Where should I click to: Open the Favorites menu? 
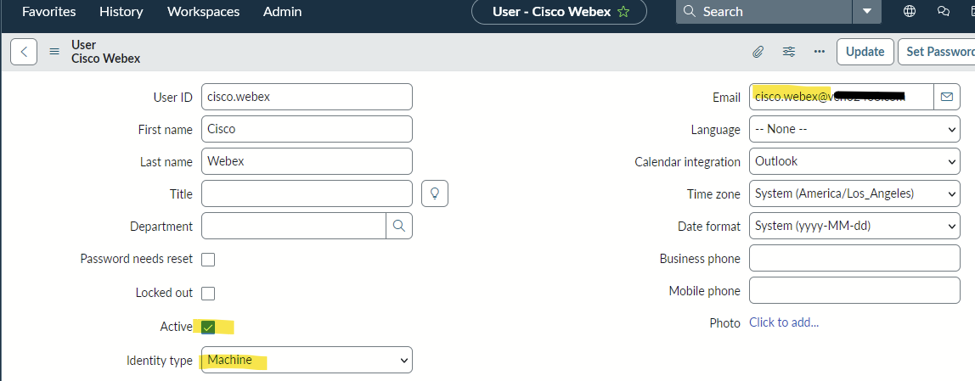[x=49, y=11]
